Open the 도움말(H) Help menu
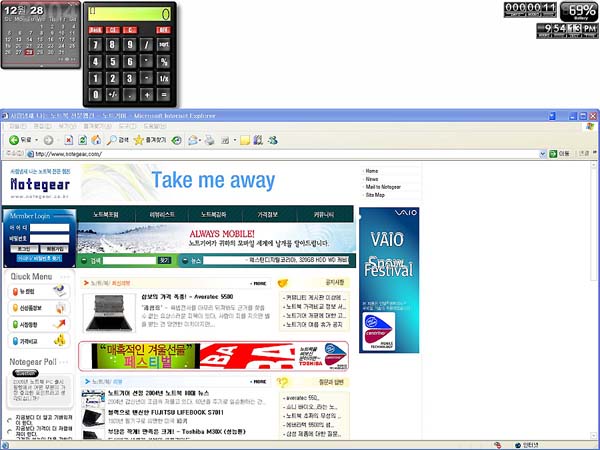This screenshot has width=600, height=450. 155,126
